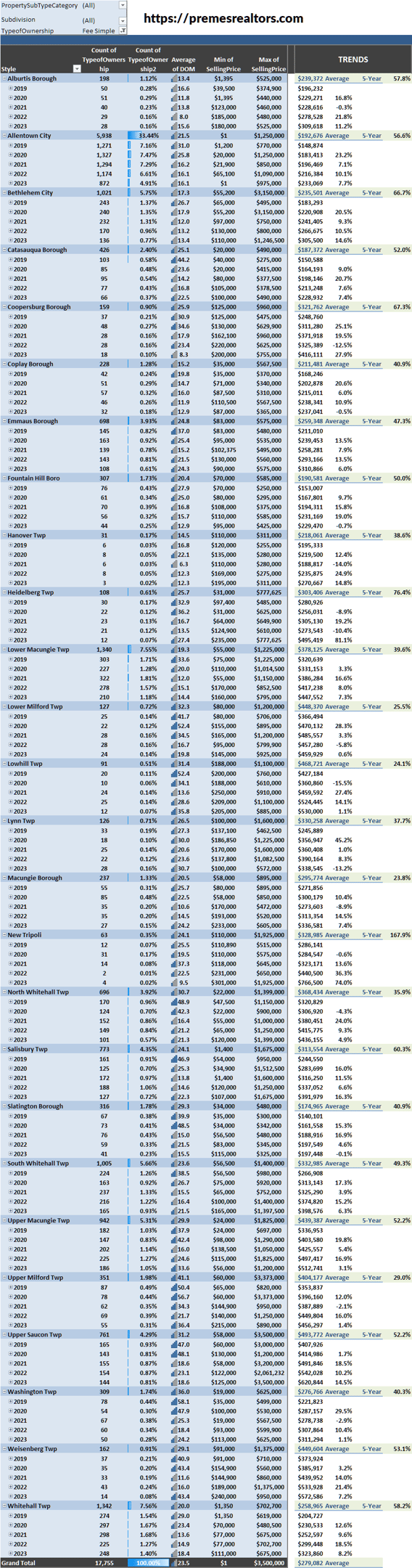Click DOM bars icon in Upper Macungie Twp row

[x=174, y=1221]
